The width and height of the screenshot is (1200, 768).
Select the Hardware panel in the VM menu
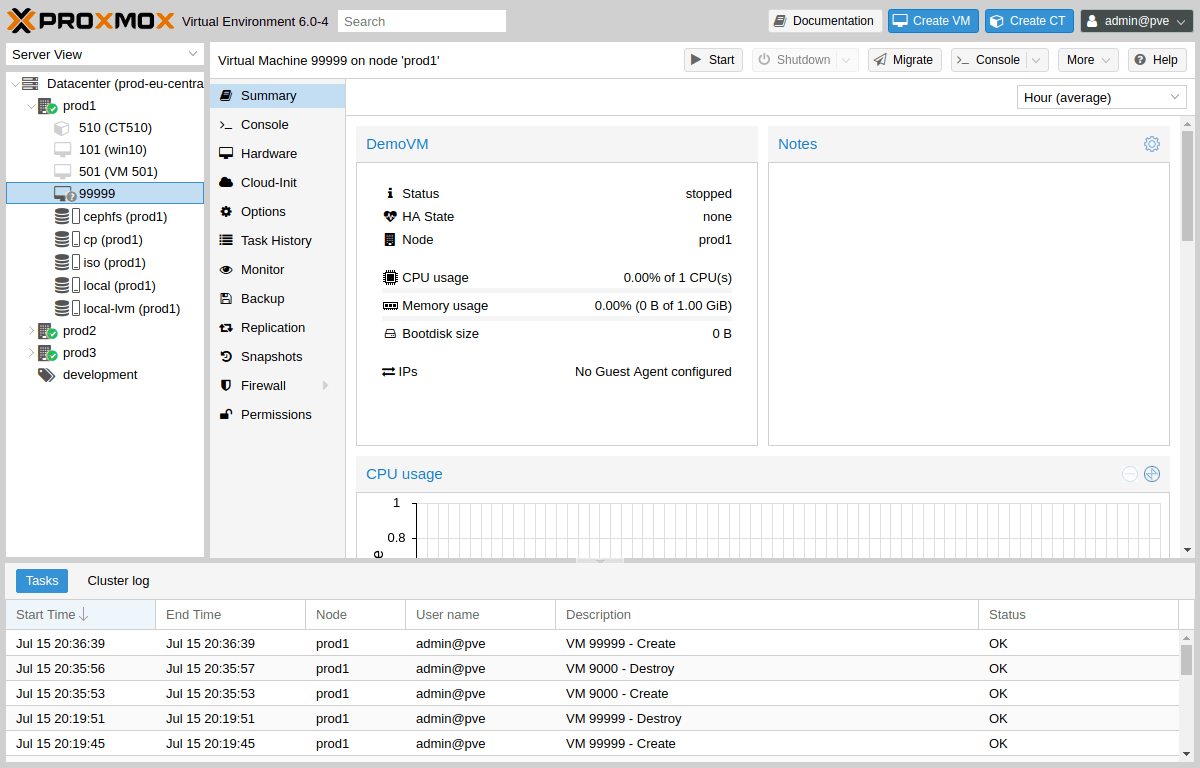pos(268,153)
